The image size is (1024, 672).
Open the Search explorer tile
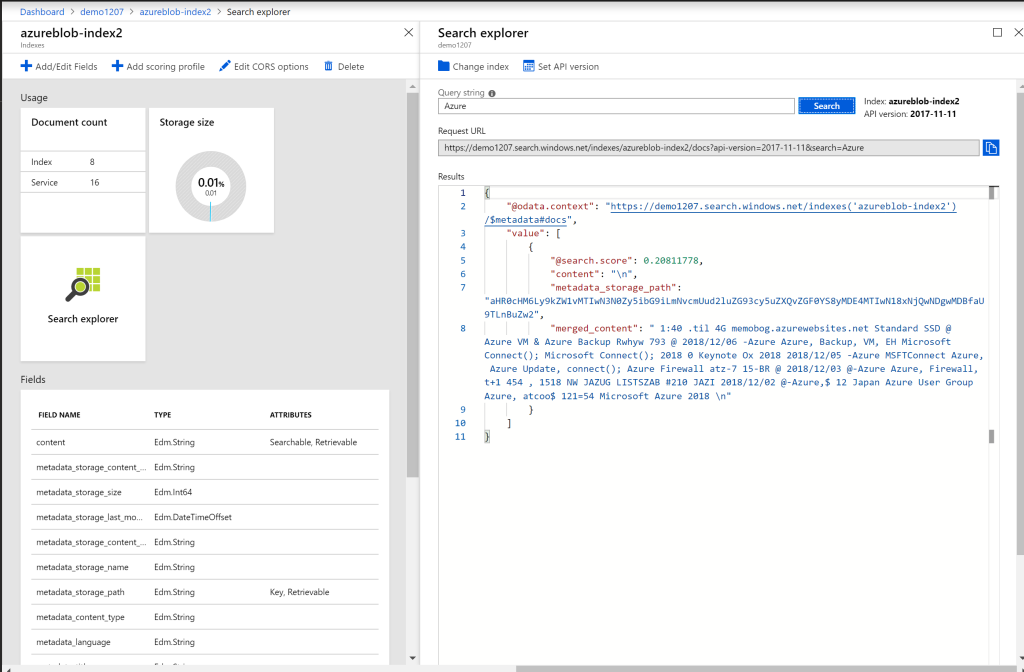[83, 298]
